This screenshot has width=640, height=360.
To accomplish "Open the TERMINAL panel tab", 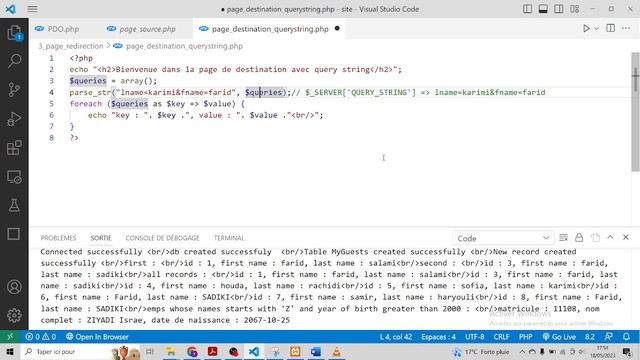I will point(229,238).
